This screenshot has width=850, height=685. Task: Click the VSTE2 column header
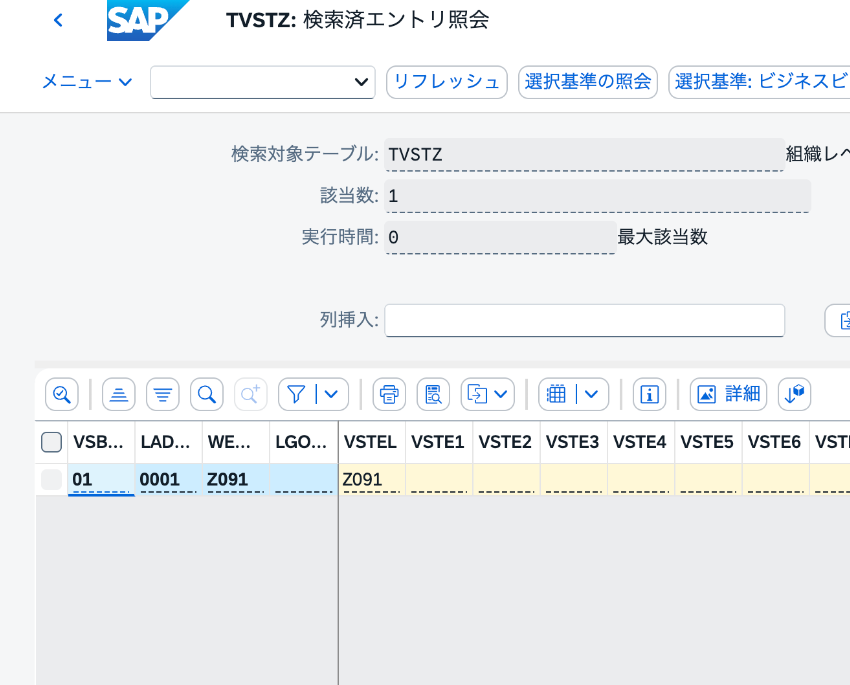pos(506,442)
